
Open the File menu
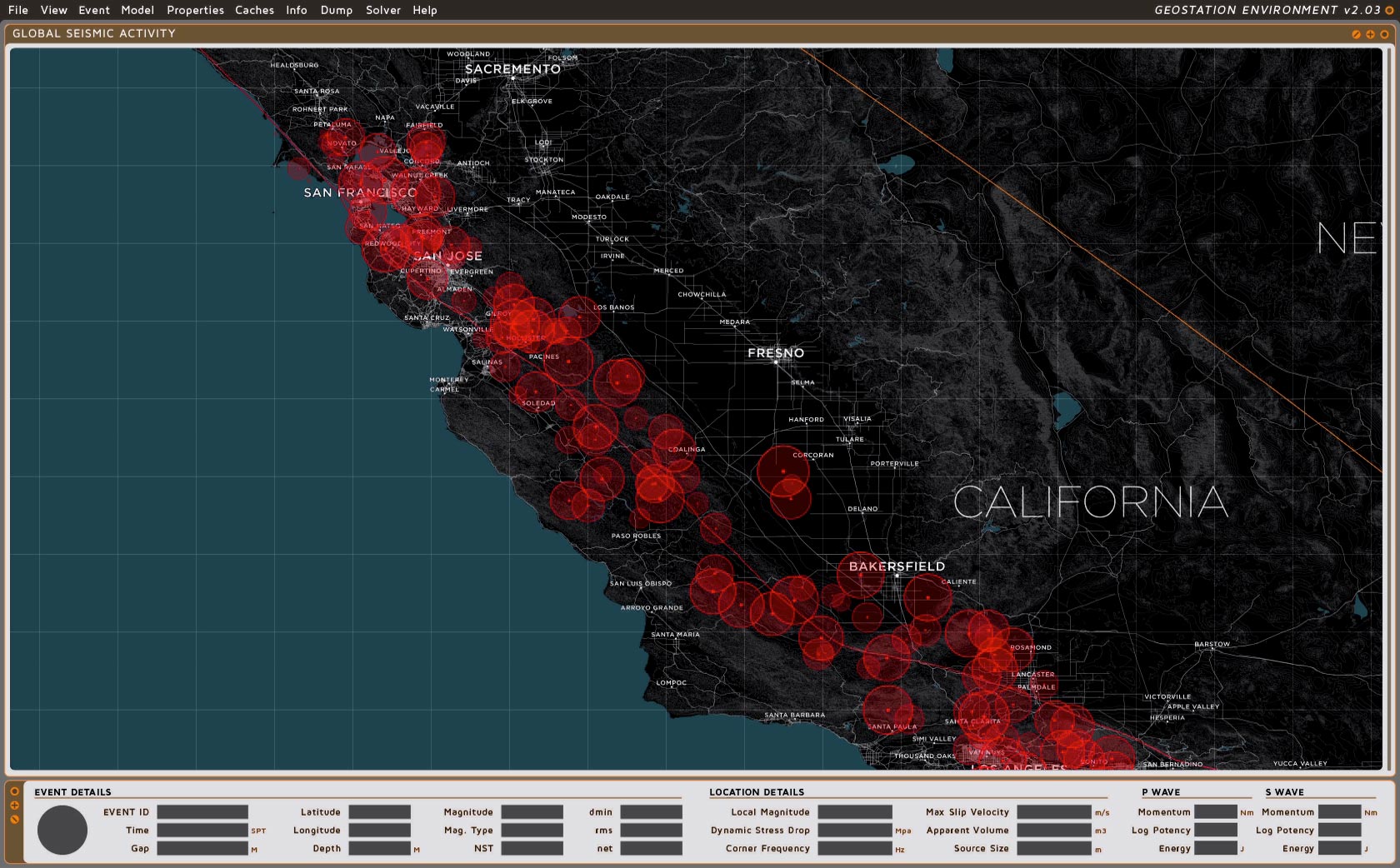(18, 10)
